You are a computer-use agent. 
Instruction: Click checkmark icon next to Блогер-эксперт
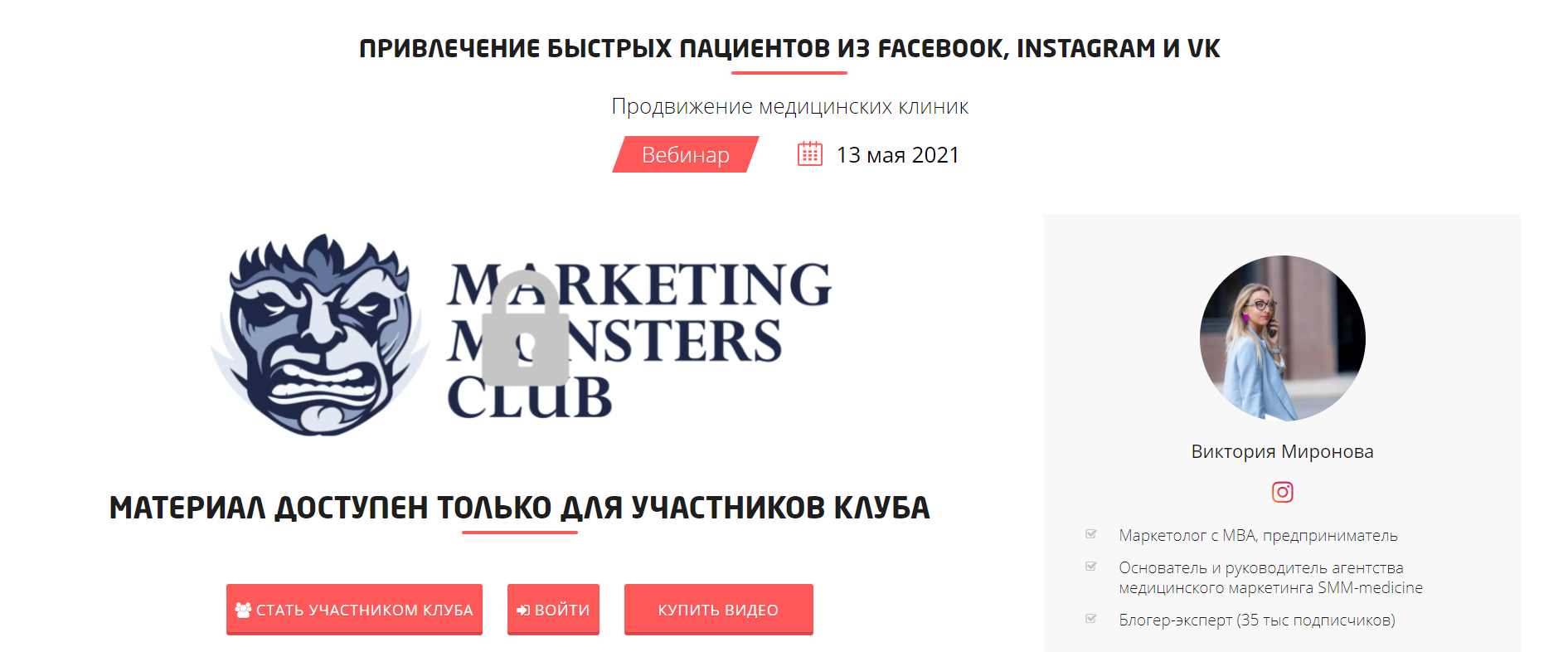[x=1090, y=619]
